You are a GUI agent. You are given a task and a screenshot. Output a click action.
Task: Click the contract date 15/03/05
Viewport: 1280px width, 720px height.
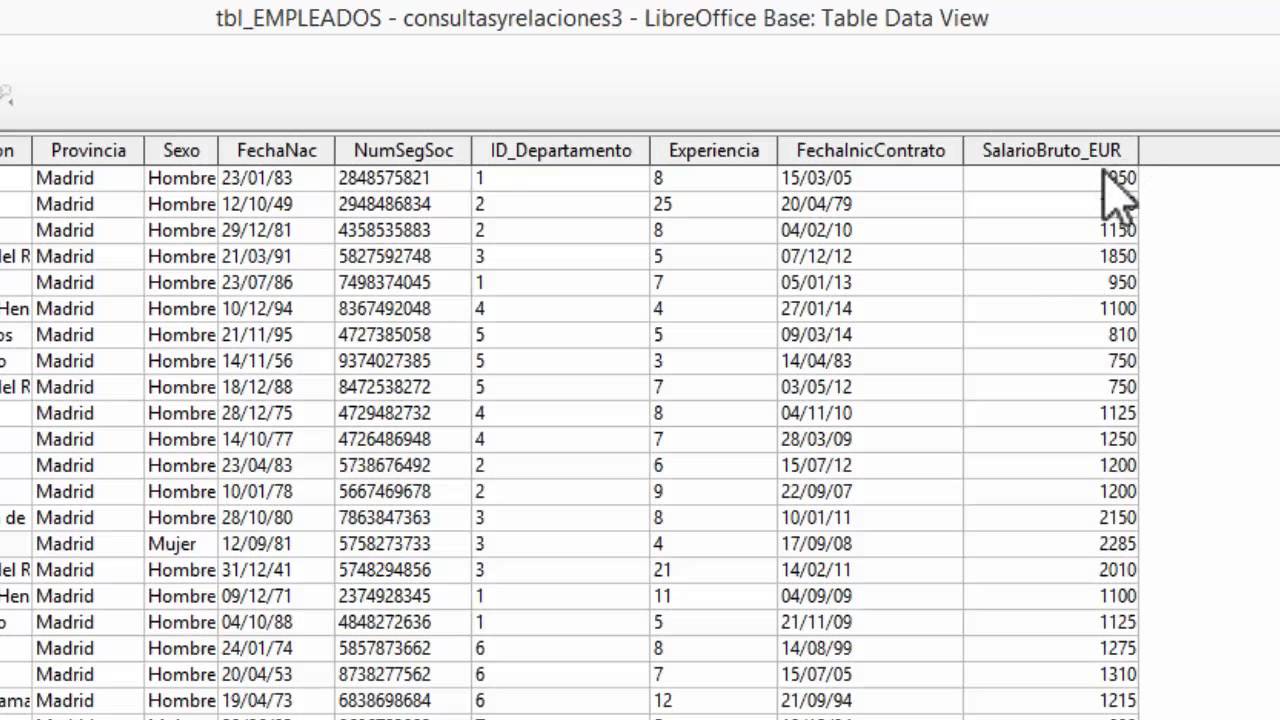coord(870,178)
